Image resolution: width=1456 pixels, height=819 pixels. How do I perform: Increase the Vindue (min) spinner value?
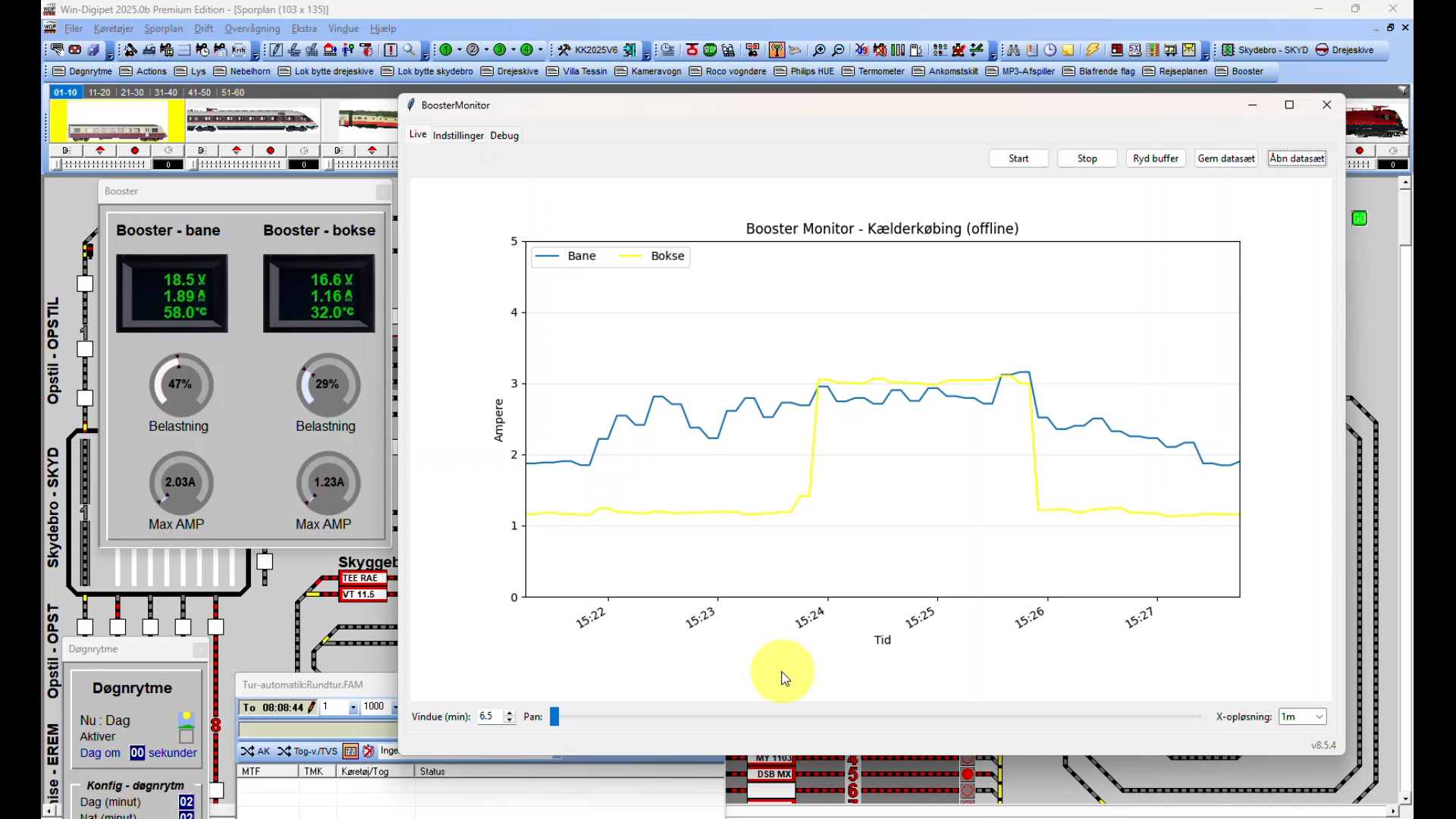click(x=510, y=713)
